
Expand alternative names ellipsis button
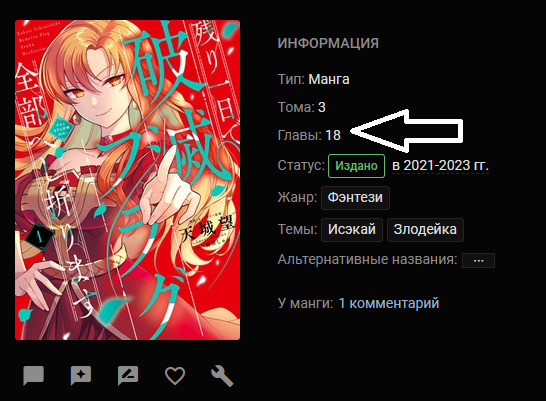[478, 260]
